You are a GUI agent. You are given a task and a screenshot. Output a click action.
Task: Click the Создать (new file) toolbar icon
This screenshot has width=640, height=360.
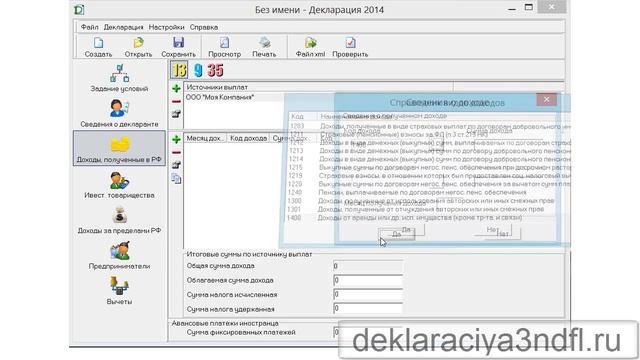(x=98, y=47)
